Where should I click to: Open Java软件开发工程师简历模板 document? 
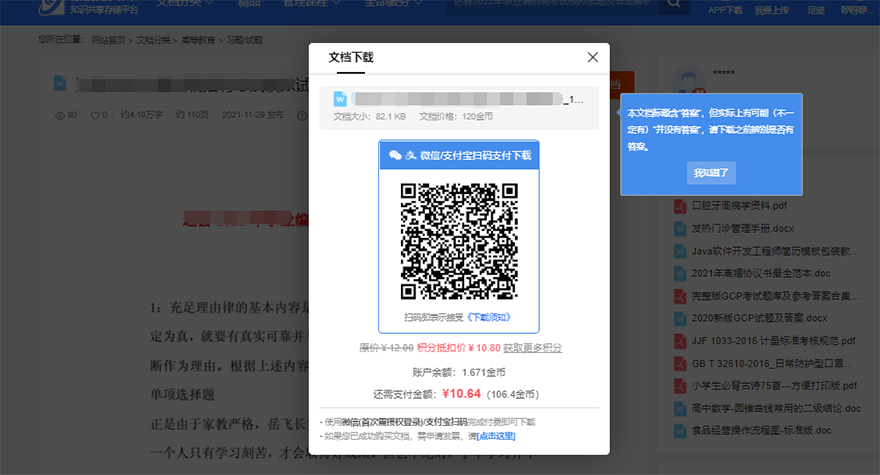pyautogui.click(x=775, y=251)
